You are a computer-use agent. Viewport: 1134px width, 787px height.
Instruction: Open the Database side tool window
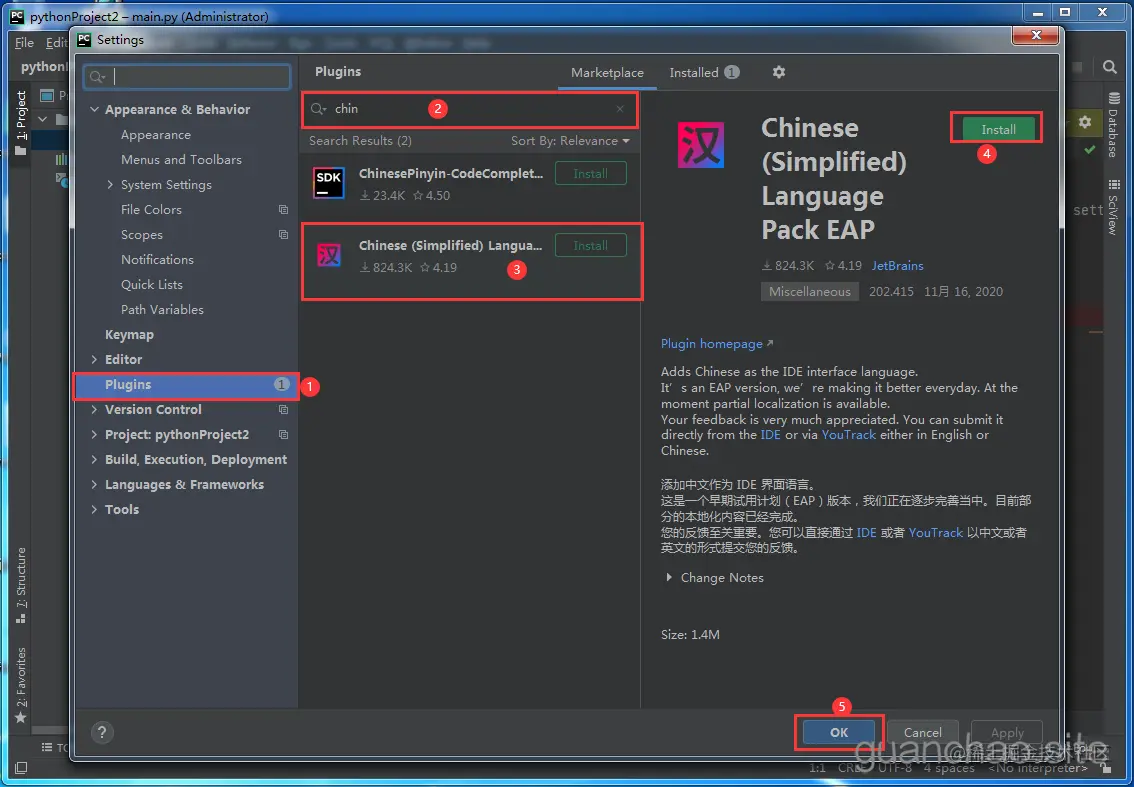1112,125
